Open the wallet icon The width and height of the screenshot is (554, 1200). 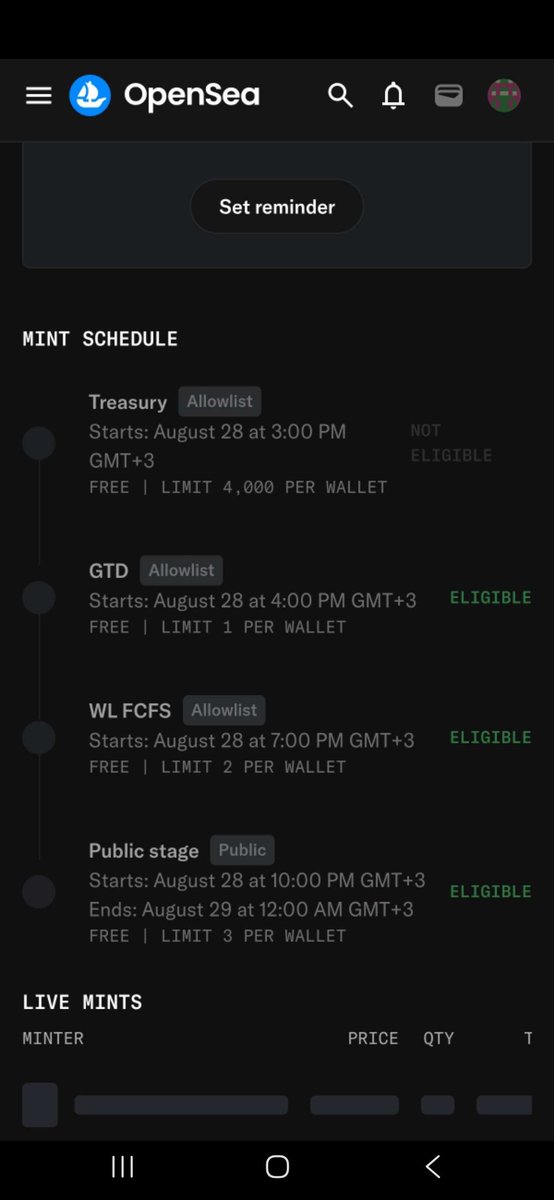click(x=449, y=96)
